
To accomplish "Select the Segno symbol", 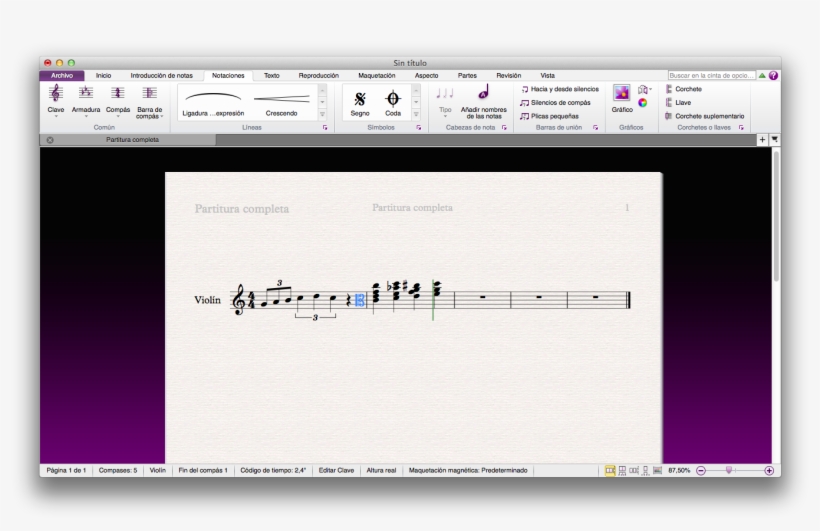I will (x=360, y=101).
